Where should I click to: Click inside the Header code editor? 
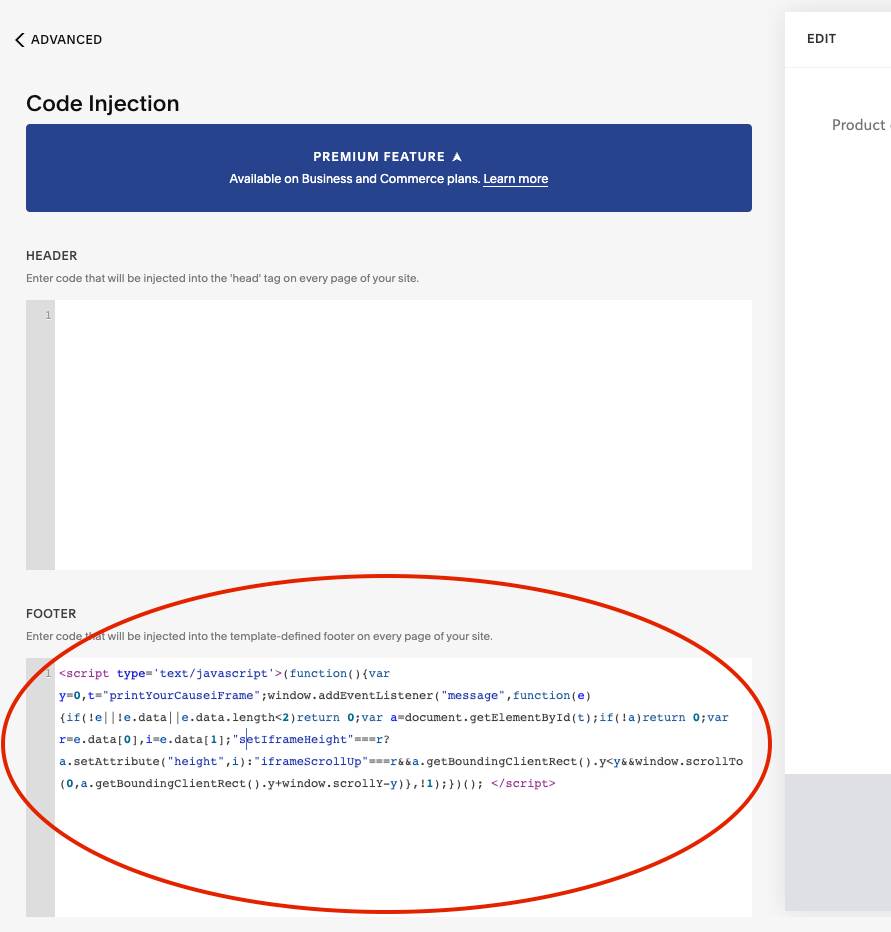tap(403, 434)
